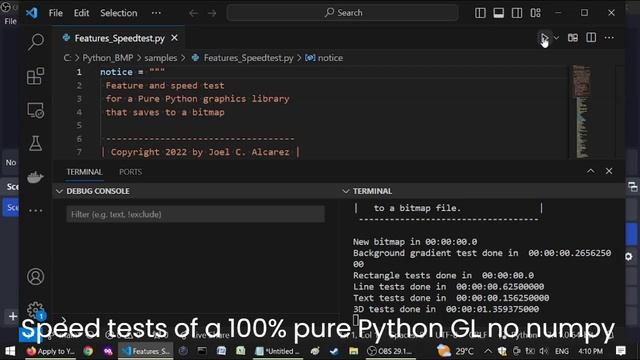640x360 pixels.
Task: Toggle the primary side bar layout
Action: [x=480, y=13]
